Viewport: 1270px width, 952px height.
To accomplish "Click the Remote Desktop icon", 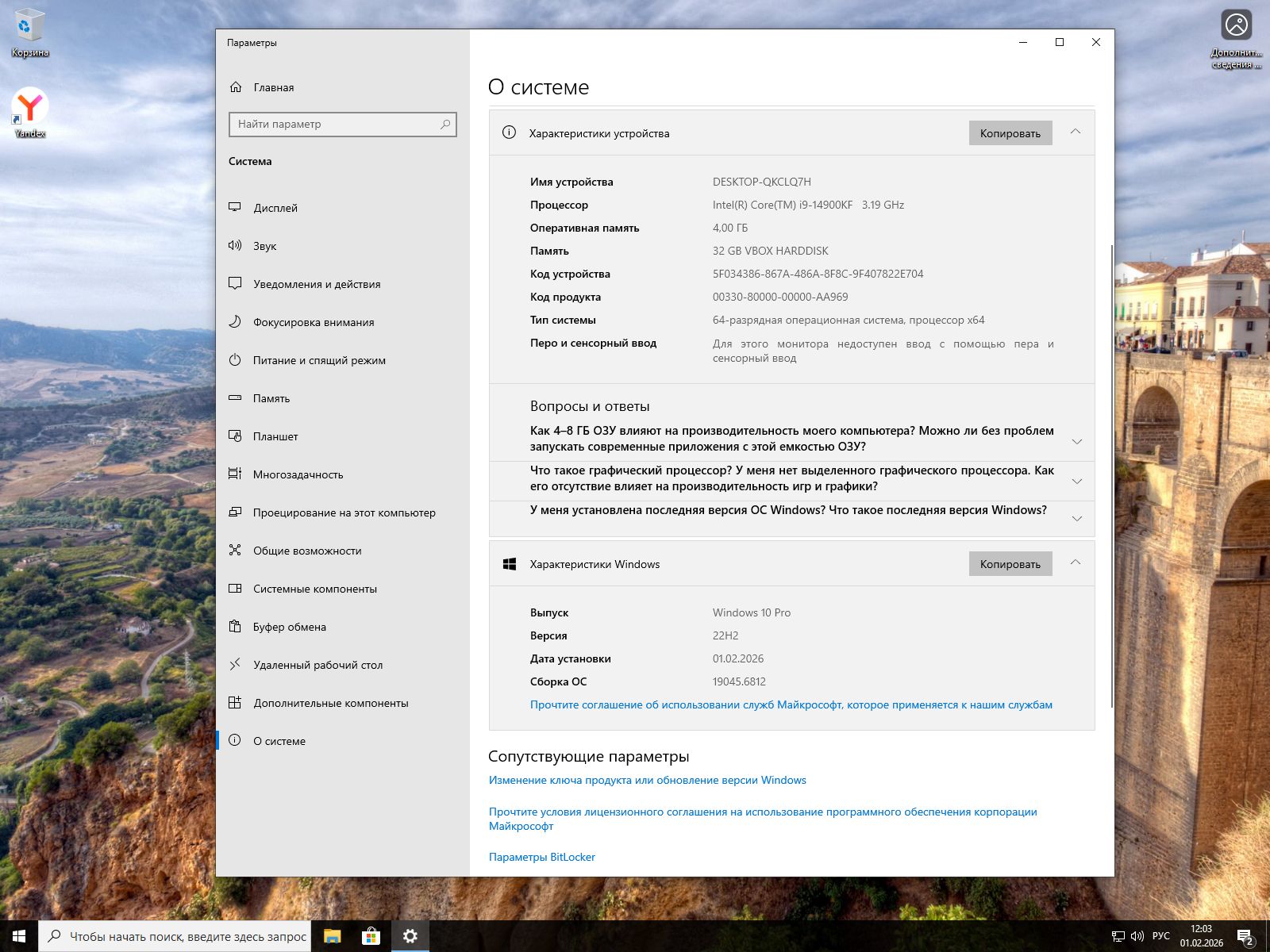I will click(235, 664).
